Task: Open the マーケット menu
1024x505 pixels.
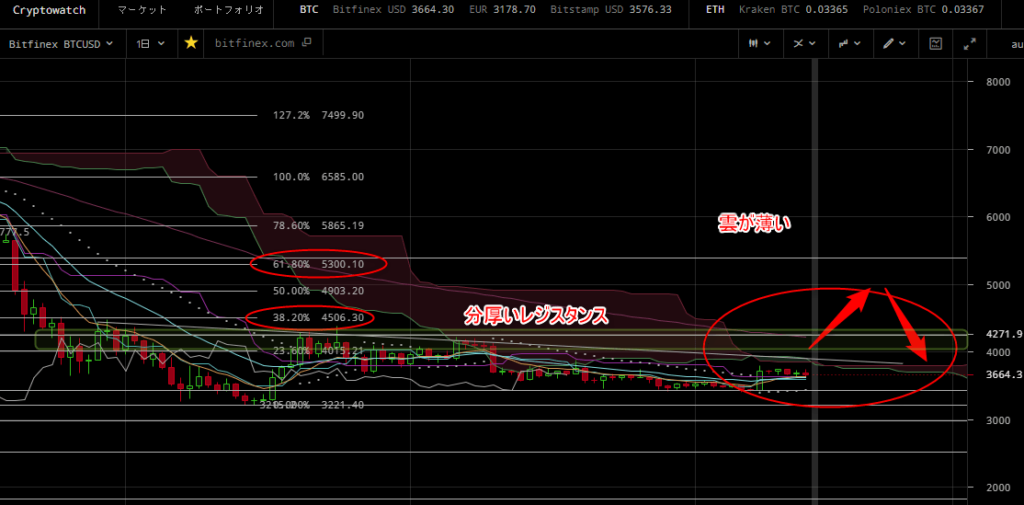Action: (x=142, y=10)
